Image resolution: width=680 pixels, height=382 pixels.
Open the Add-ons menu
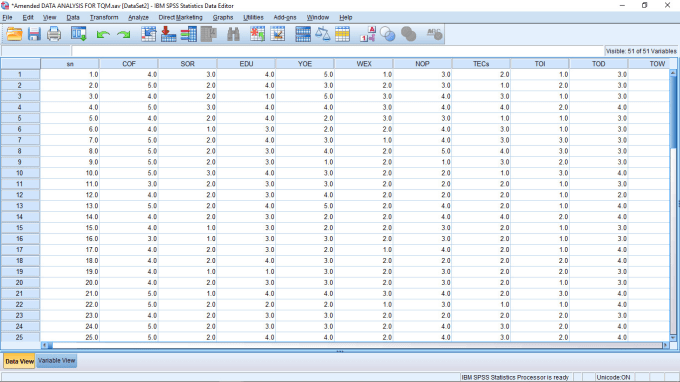tap(284, 17)
